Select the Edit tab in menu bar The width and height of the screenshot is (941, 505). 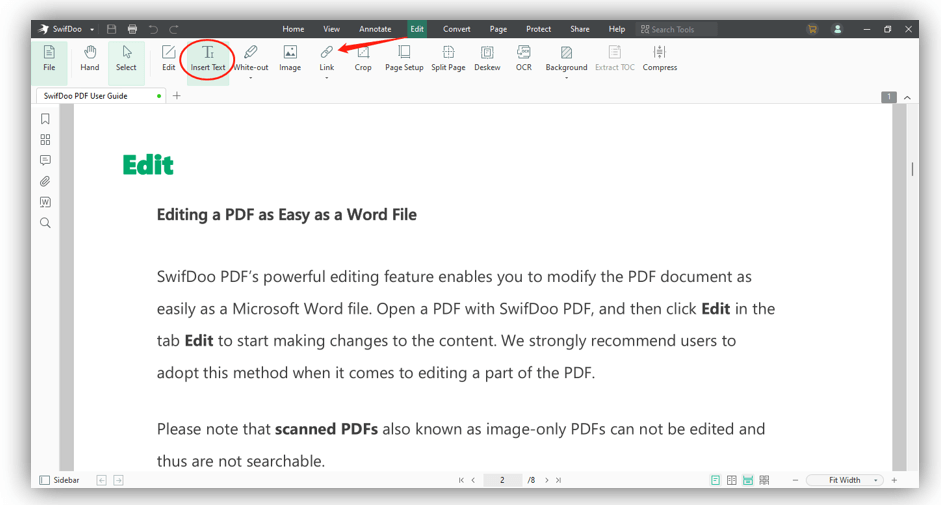click(x=417, y=29)
